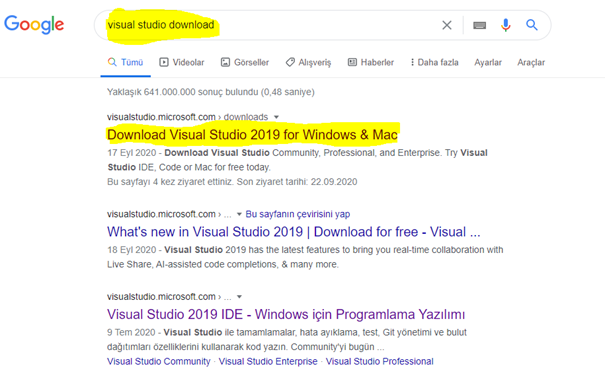Open the Visual Studio Professional sitelink

click(x=380, y=362)
